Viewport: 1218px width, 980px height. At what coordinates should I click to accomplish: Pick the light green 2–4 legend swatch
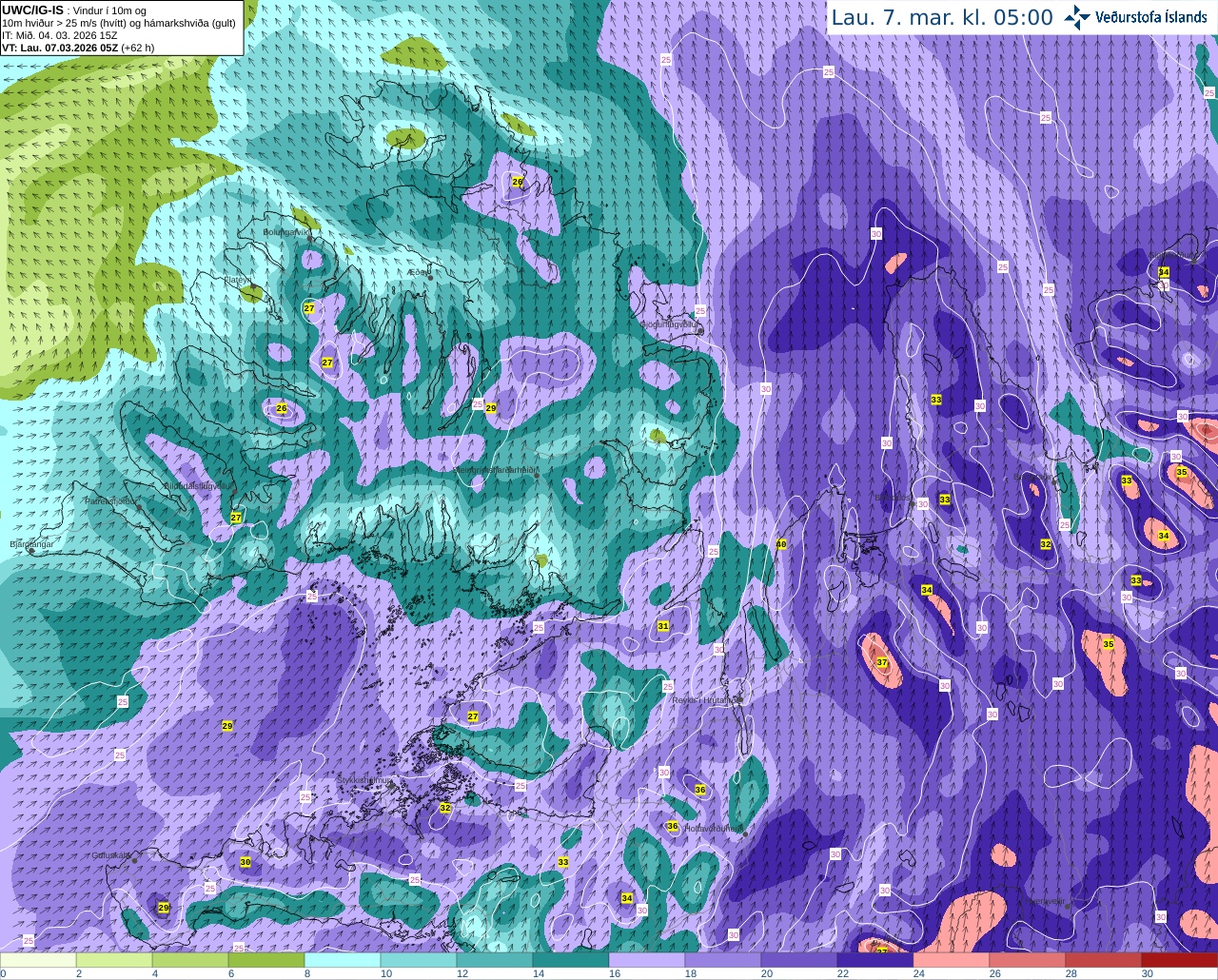pyautogui.click(x=114, y=960)
